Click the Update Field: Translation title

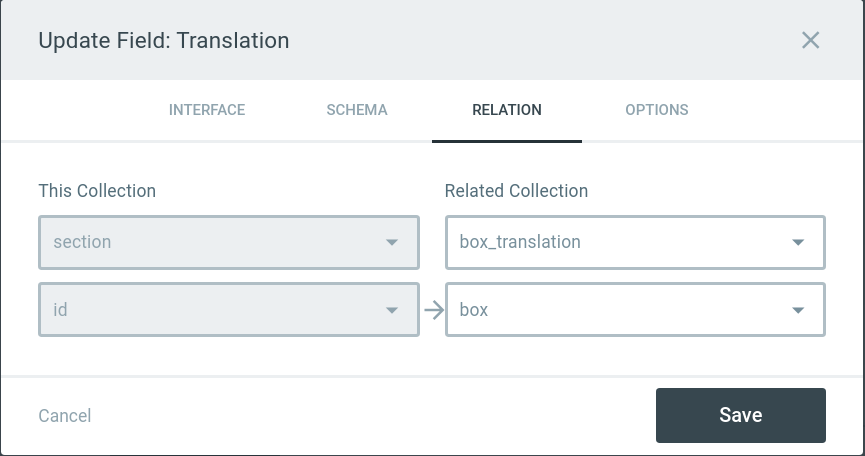[164, 41]
